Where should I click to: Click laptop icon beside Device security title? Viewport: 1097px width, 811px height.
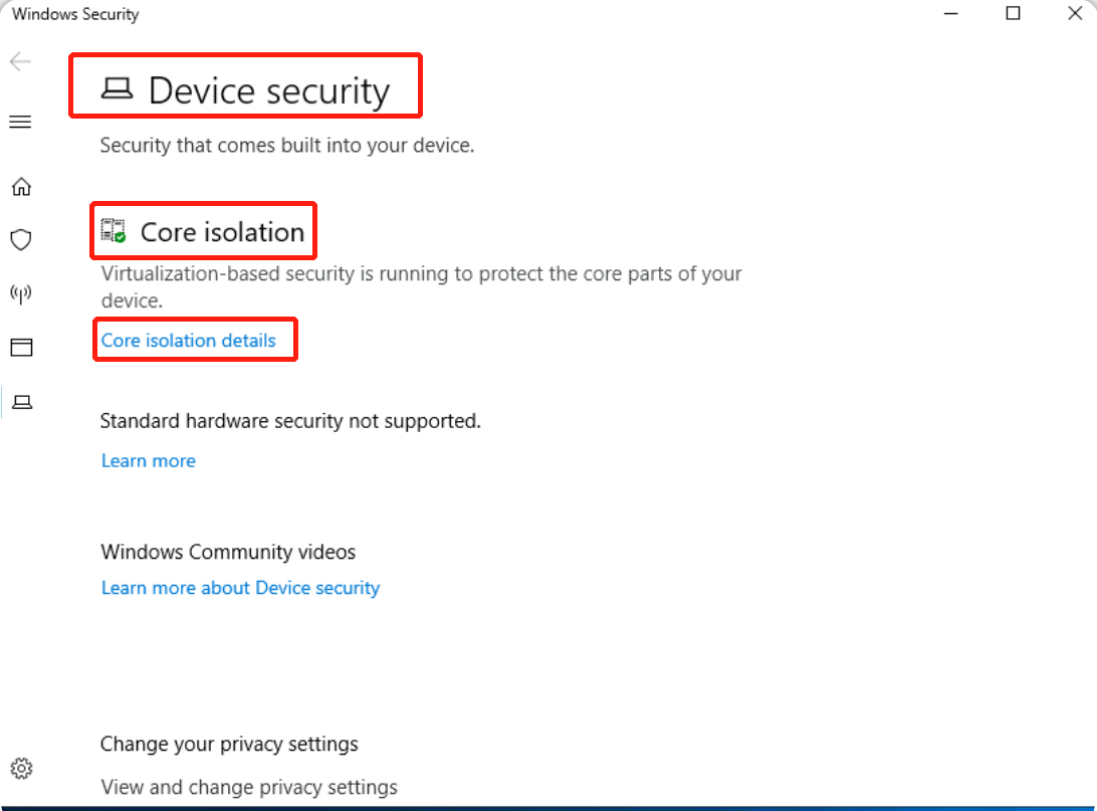(x=117, y=89)
